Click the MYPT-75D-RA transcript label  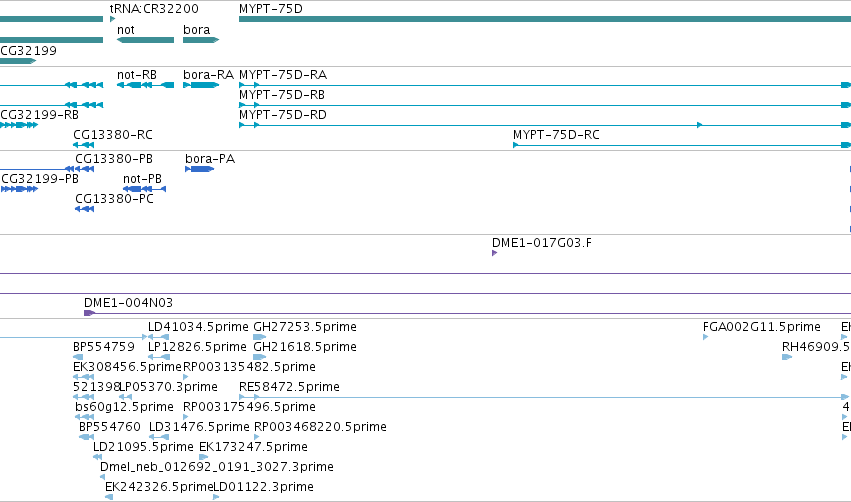[283, 74]
